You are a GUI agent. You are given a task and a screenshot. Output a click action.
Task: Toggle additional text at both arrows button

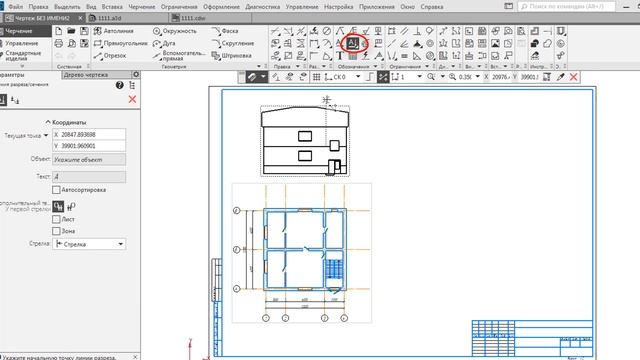pos(71,207)
